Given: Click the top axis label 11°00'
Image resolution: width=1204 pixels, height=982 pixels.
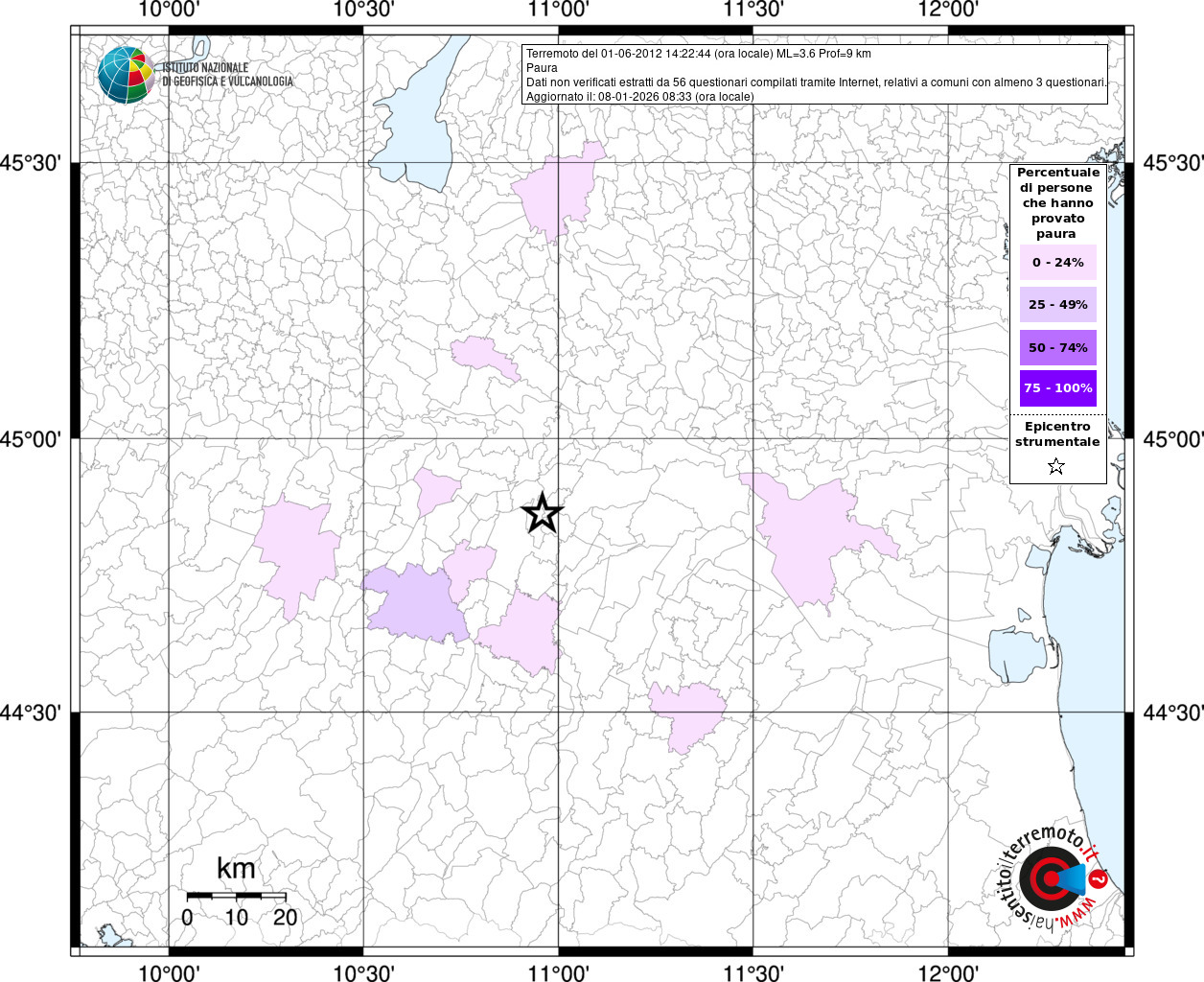Looking at the screenshot, I should coord(558,10).
